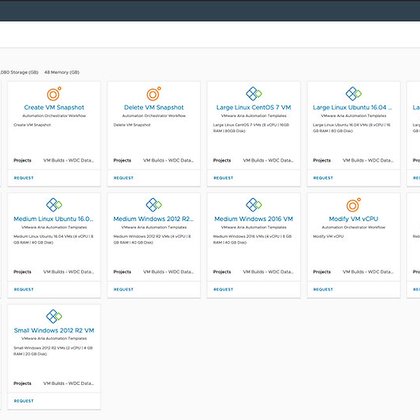Click 'Automation Orchestrator Workflow' under Create VM Snapshot

coord(54,116)
